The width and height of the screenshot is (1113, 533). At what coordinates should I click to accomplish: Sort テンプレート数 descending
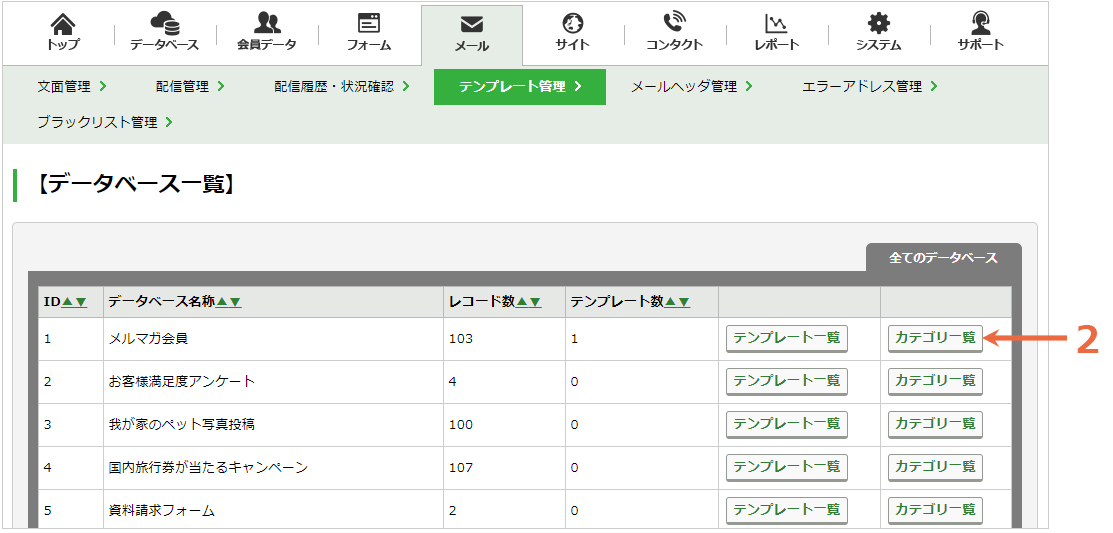coord(684,302)
